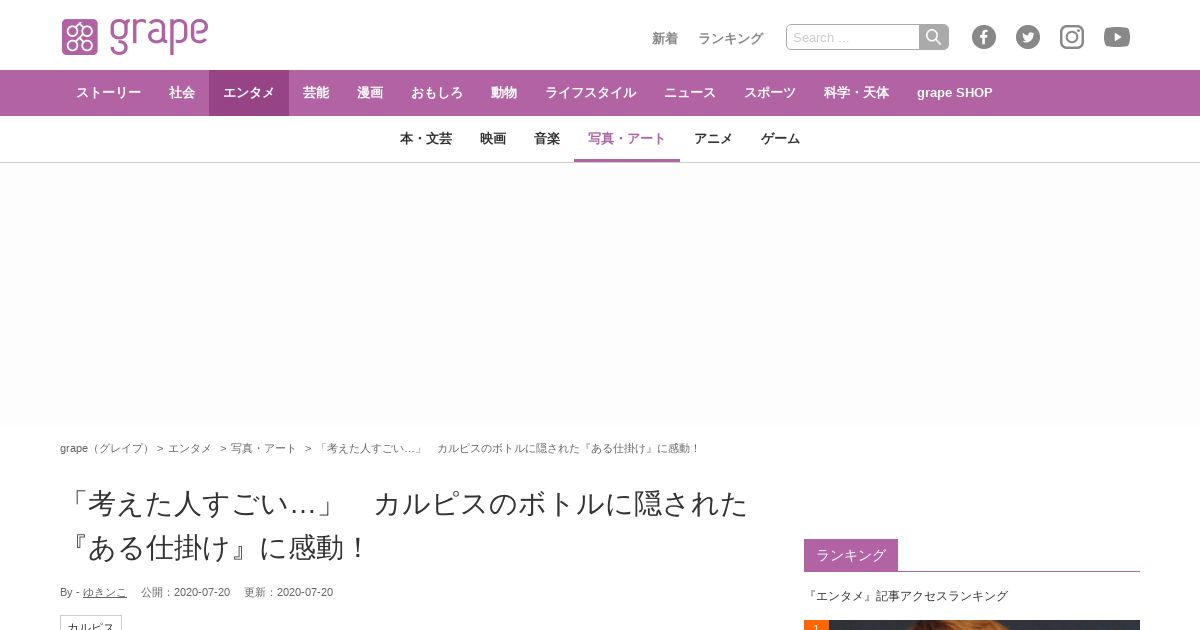
Task: Open the rank 1 article thumbnail
Action: tap(972, 625)
